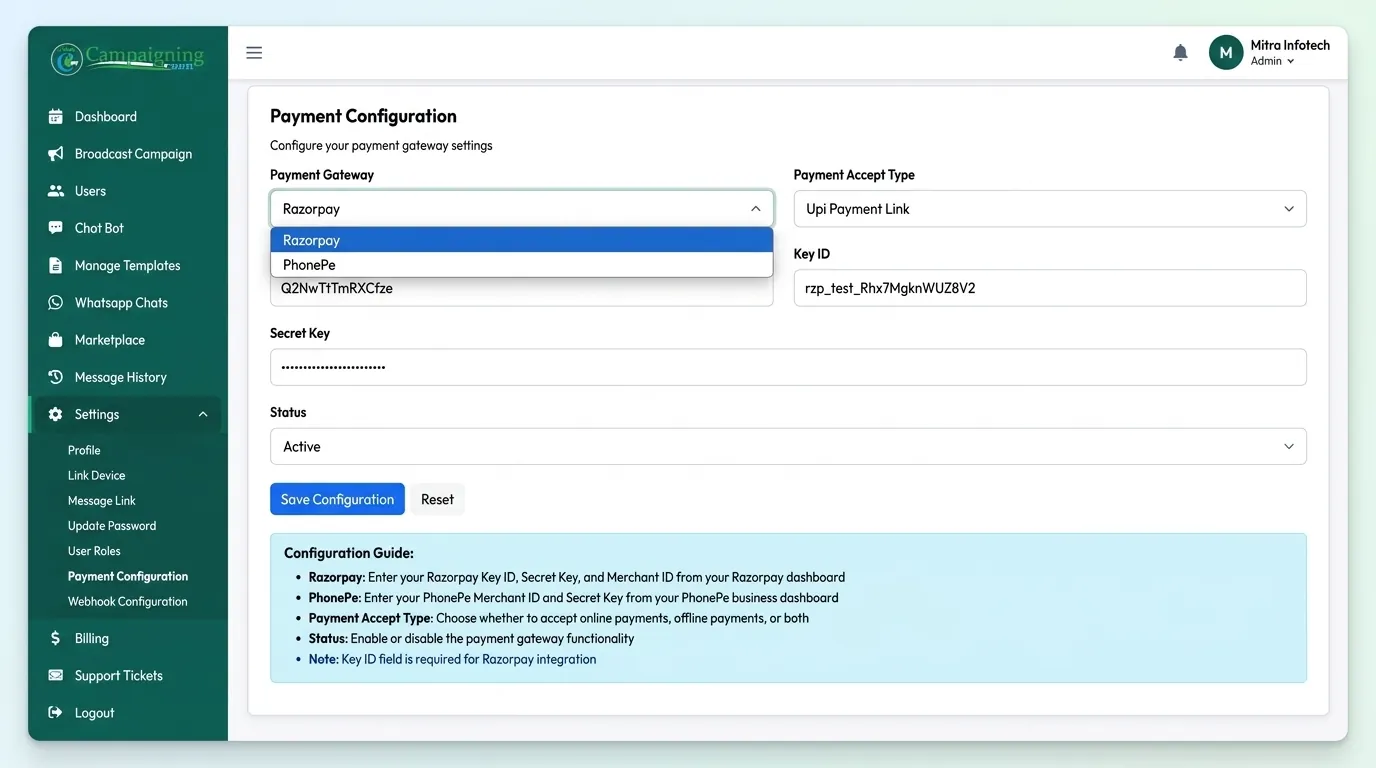Open Webhook Configuration settings page

click(x=127, y=602)
